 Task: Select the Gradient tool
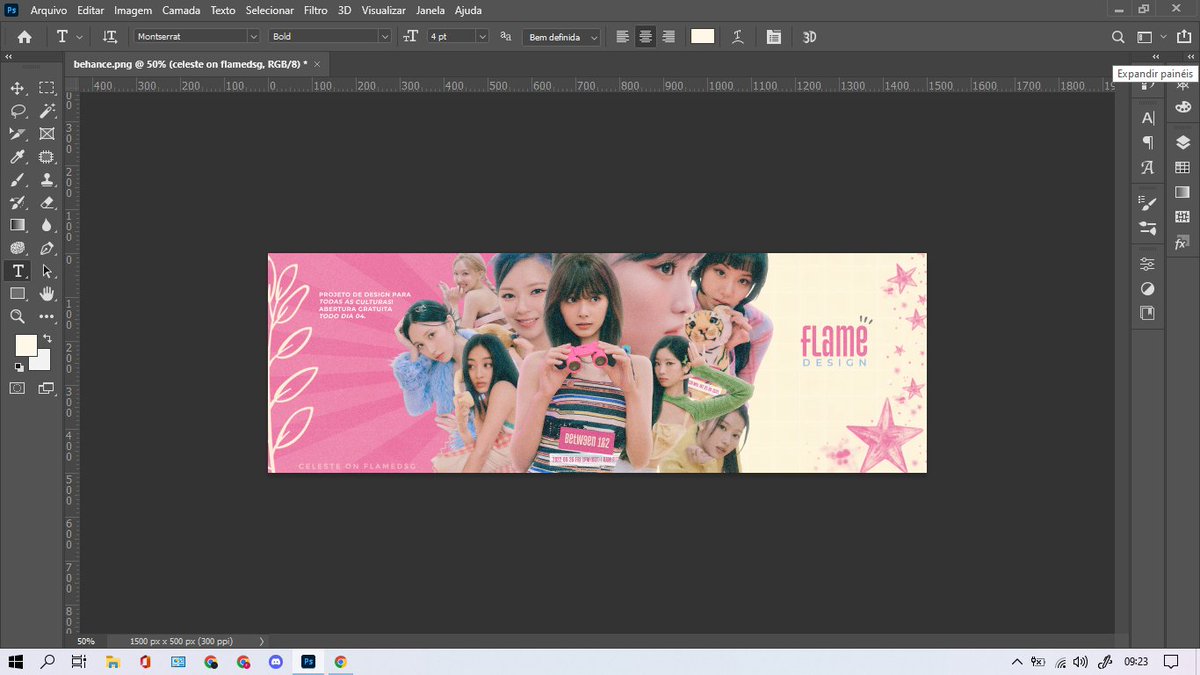(16, 225)
